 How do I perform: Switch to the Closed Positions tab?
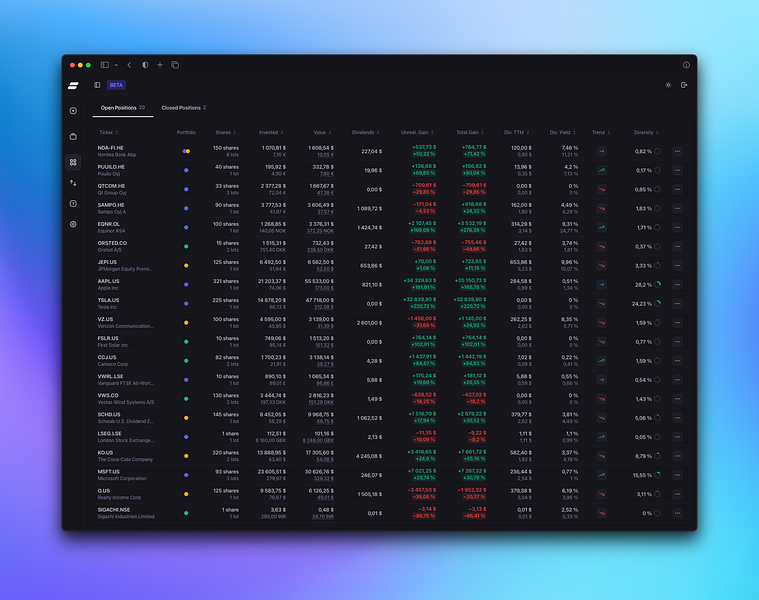(183, 108)
